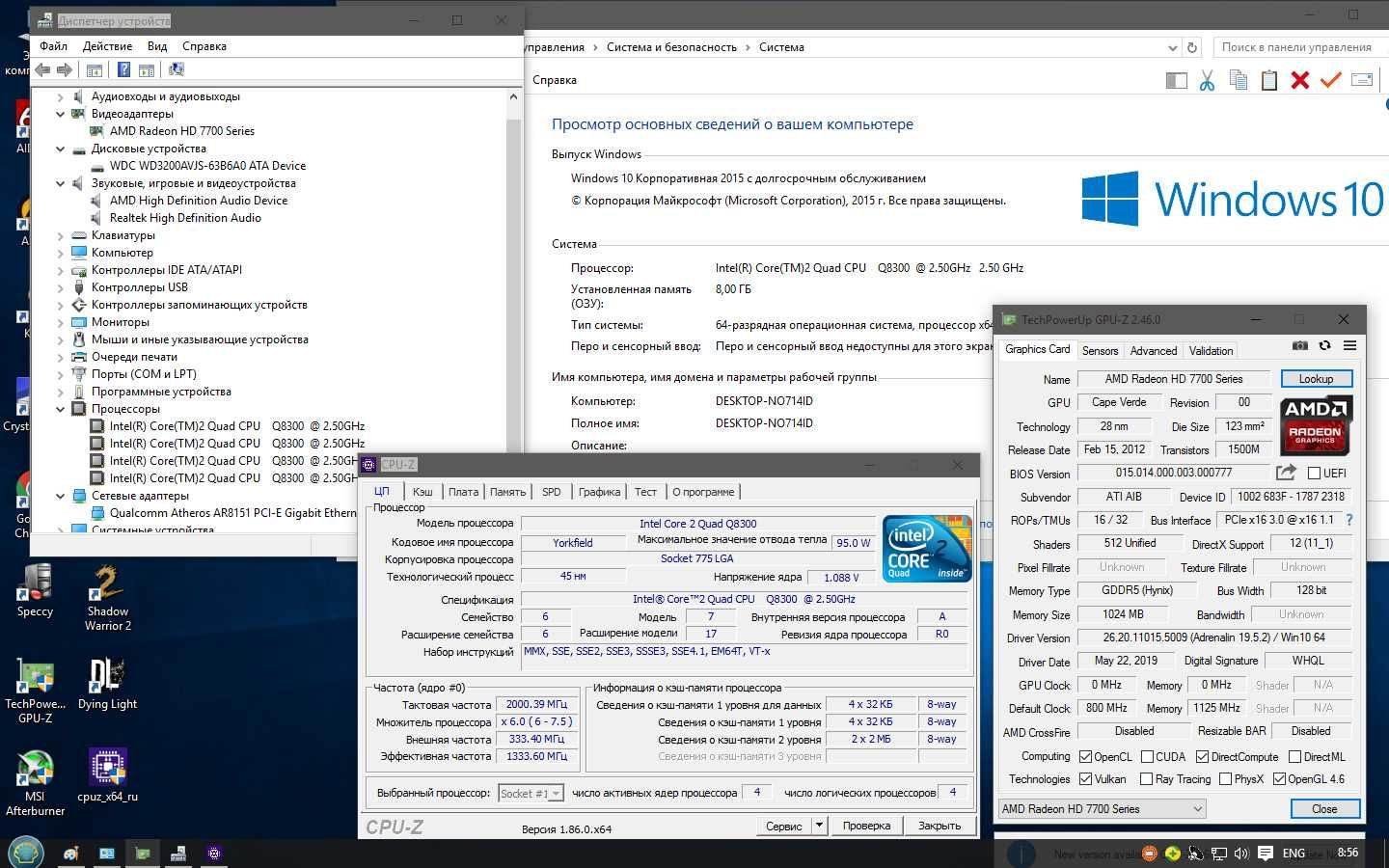Open GPU-Z hamburger menu icon

(x=1349, y=345)
